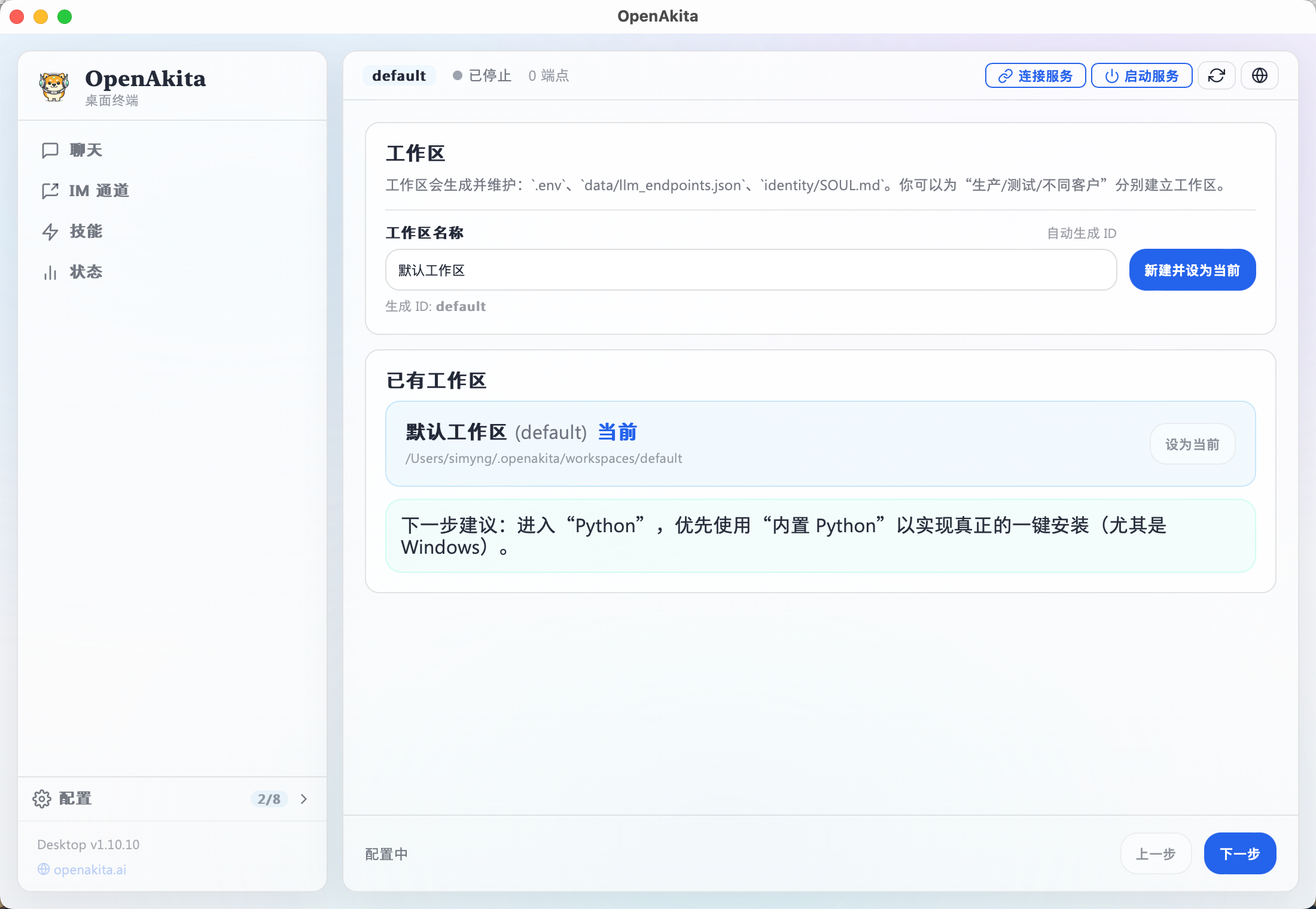This screenshot has height=909, width=1316.
Task: Open the 技能 section
Action: point(86,231)
